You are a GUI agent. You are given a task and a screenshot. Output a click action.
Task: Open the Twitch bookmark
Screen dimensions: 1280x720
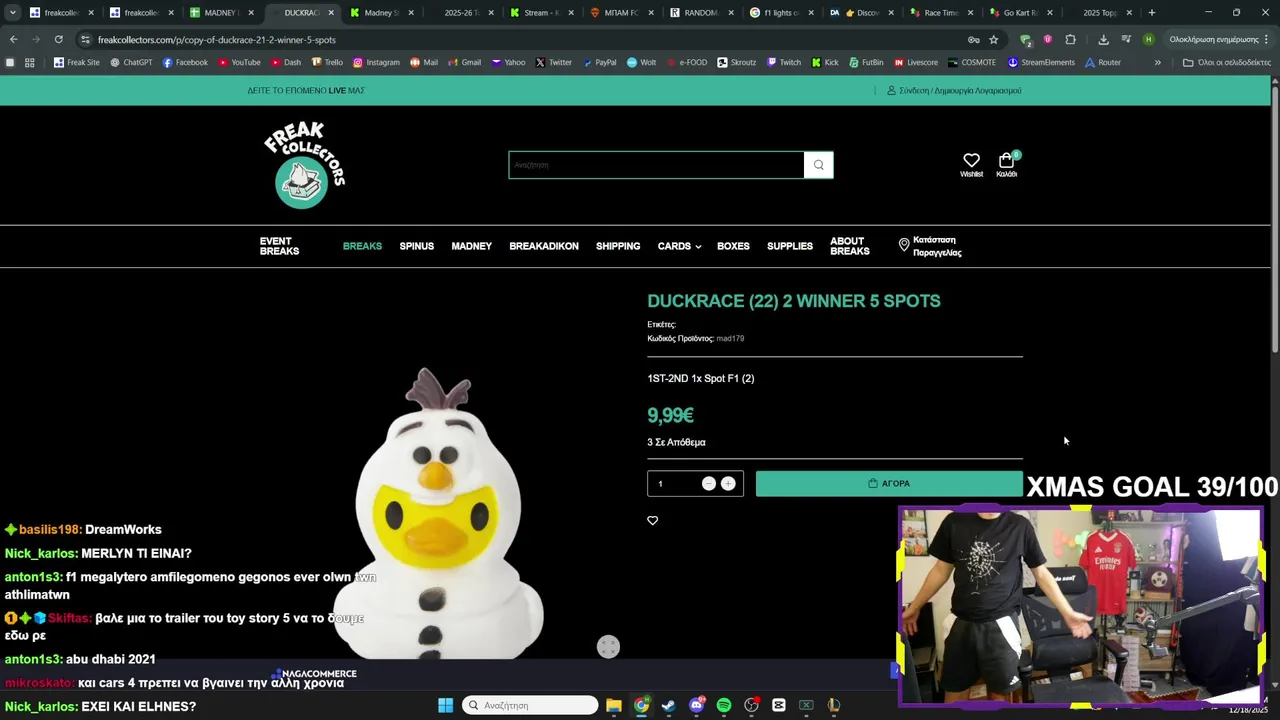784,62
